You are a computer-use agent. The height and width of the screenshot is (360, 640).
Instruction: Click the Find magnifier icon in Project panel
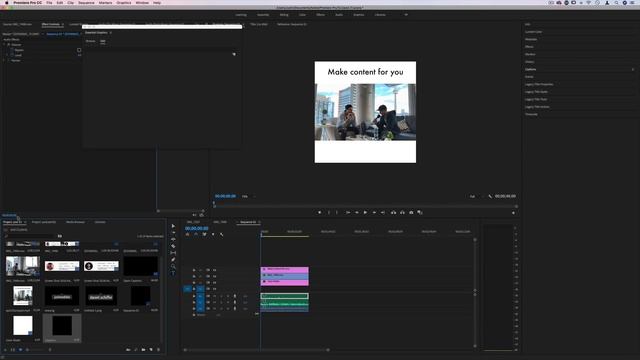(x=136, y=350)
